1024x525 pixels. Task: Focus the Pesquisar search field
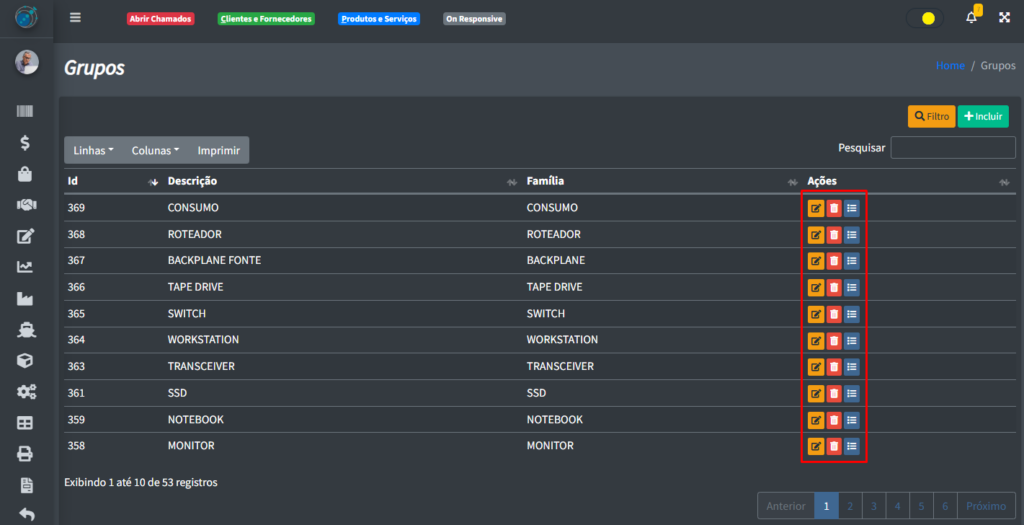(952, 148)
